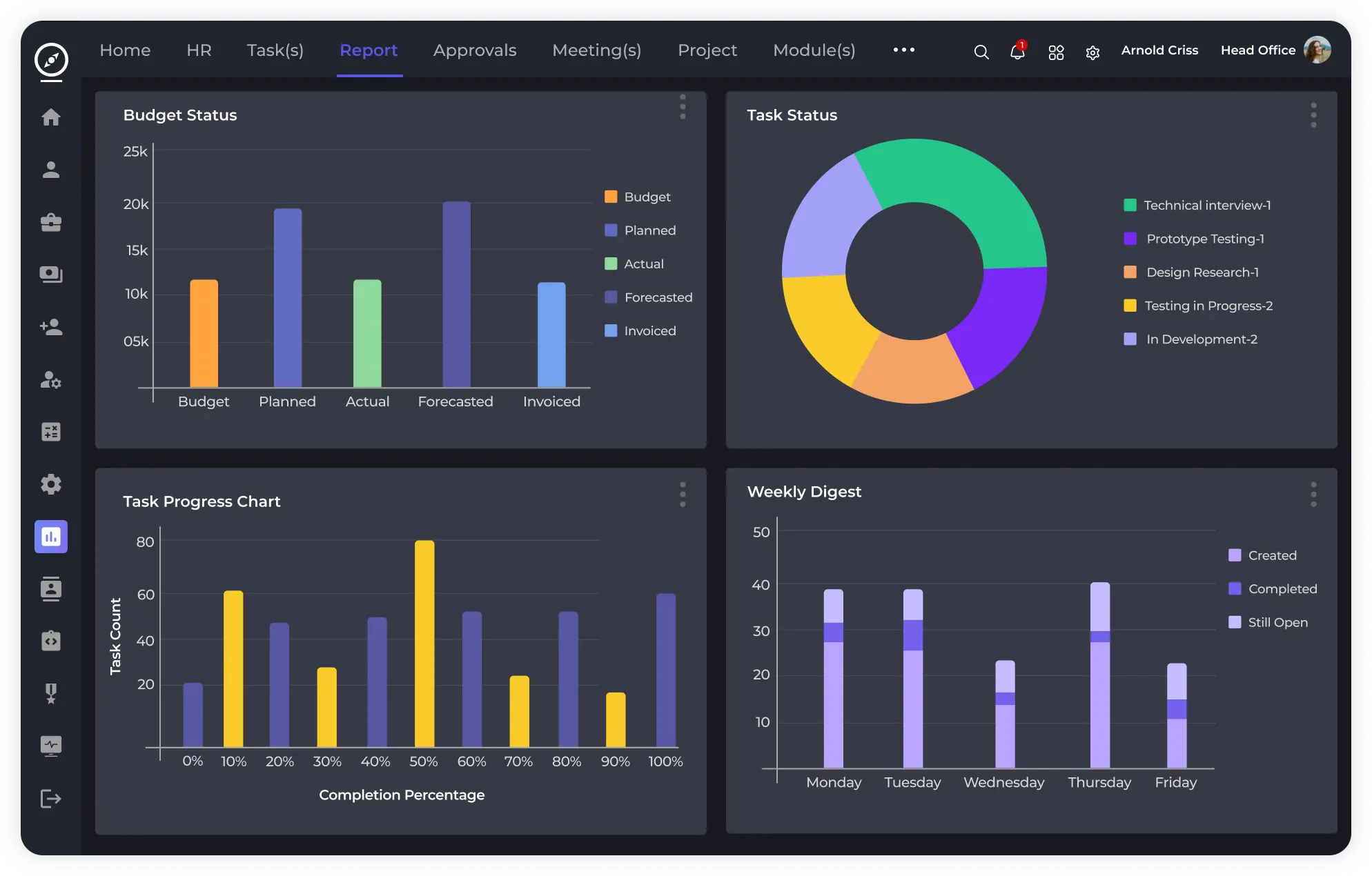Viewport: 1372px width, 876px height.
Task: Toggle the Actual legend series
Action: click(x=634, y=263)
